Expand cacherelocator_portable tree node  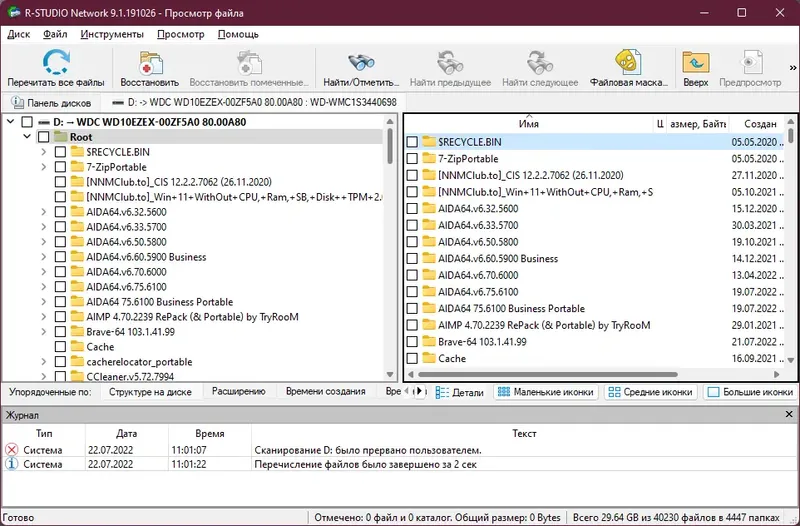point(44,362)
